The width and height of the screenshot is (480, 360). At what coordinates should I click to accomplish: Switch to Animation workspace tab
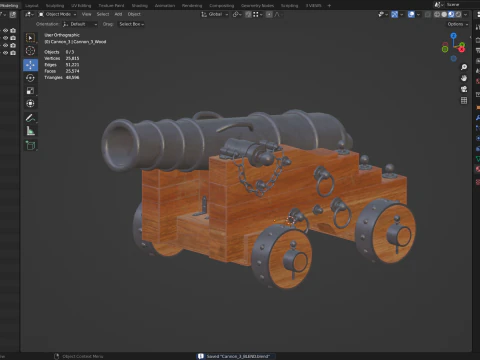(x=165, y=5)
